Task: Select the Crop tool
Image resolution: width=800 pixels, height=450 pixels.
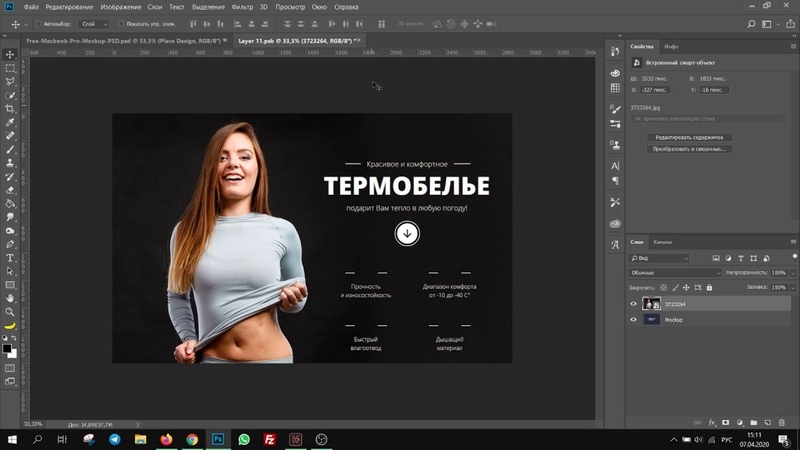Action: coord(10,108)
